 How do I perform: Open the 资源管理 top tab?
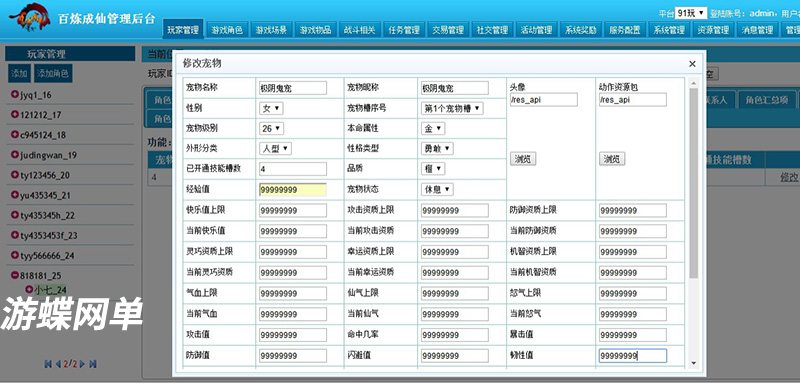click(x=713, y=30)
